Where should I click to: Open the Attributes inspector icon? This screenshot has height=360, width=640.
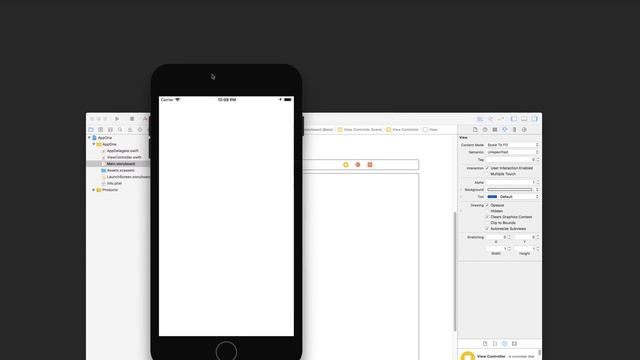tap(504, 130)
